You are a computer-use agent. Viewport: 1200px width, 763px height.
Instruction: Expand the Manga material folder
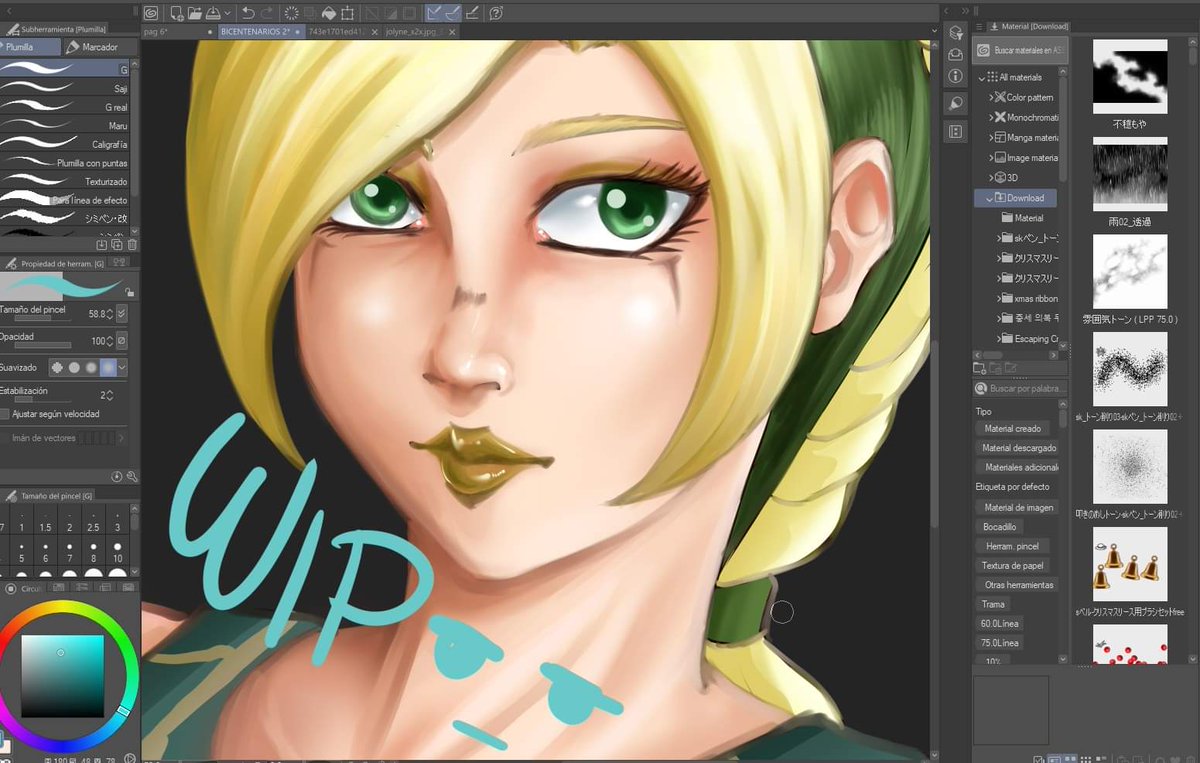point(991,137)
